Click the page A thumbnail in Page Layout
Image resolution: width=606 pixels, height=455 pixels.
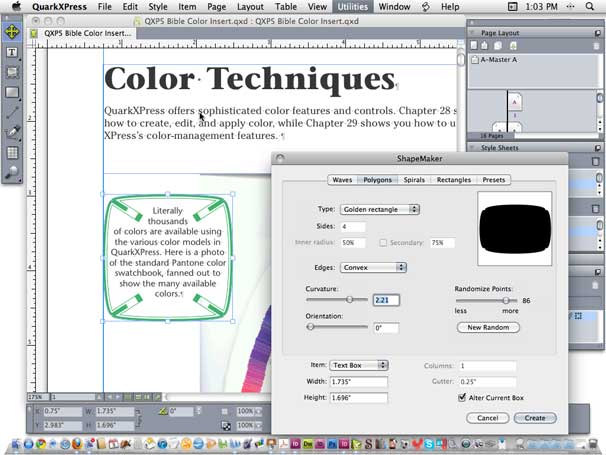[514, 102]
